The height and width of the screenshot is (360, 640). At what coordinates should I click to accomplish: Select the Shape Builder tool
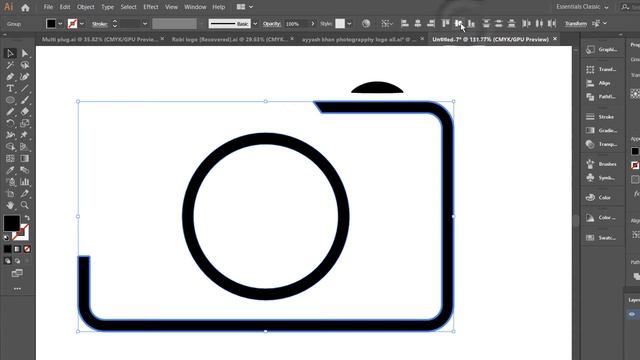10,147
